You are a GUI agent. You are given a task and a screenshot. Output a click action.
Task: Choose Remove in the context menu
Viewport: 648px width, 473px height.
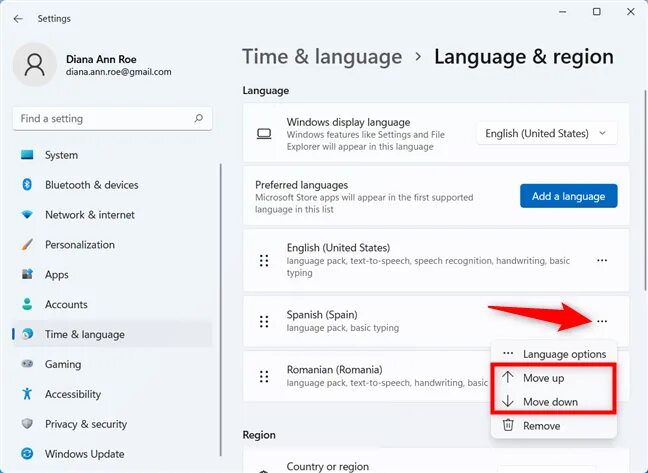554,425
